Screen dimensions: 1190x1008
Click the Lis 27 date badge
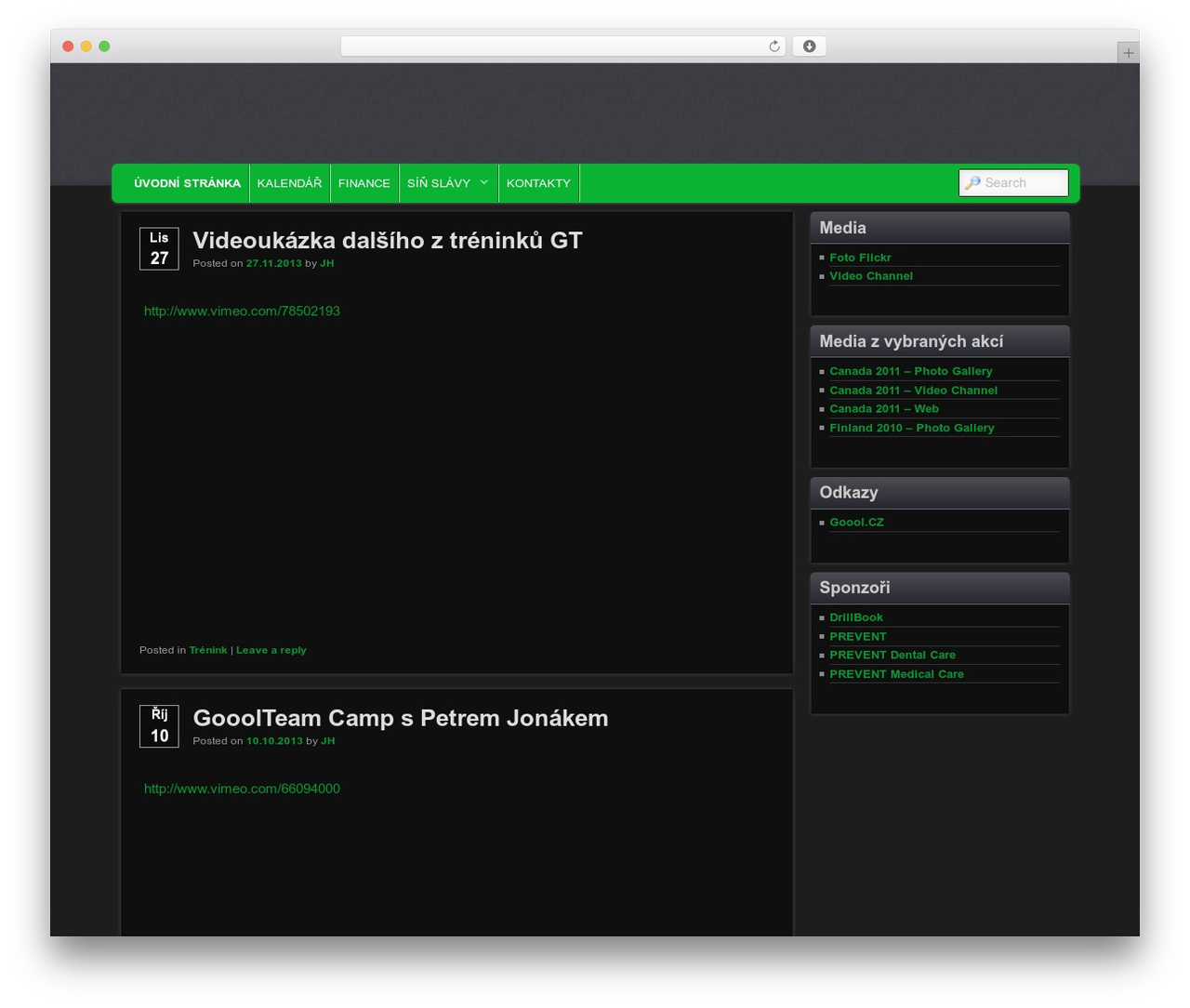coord(159,248)
